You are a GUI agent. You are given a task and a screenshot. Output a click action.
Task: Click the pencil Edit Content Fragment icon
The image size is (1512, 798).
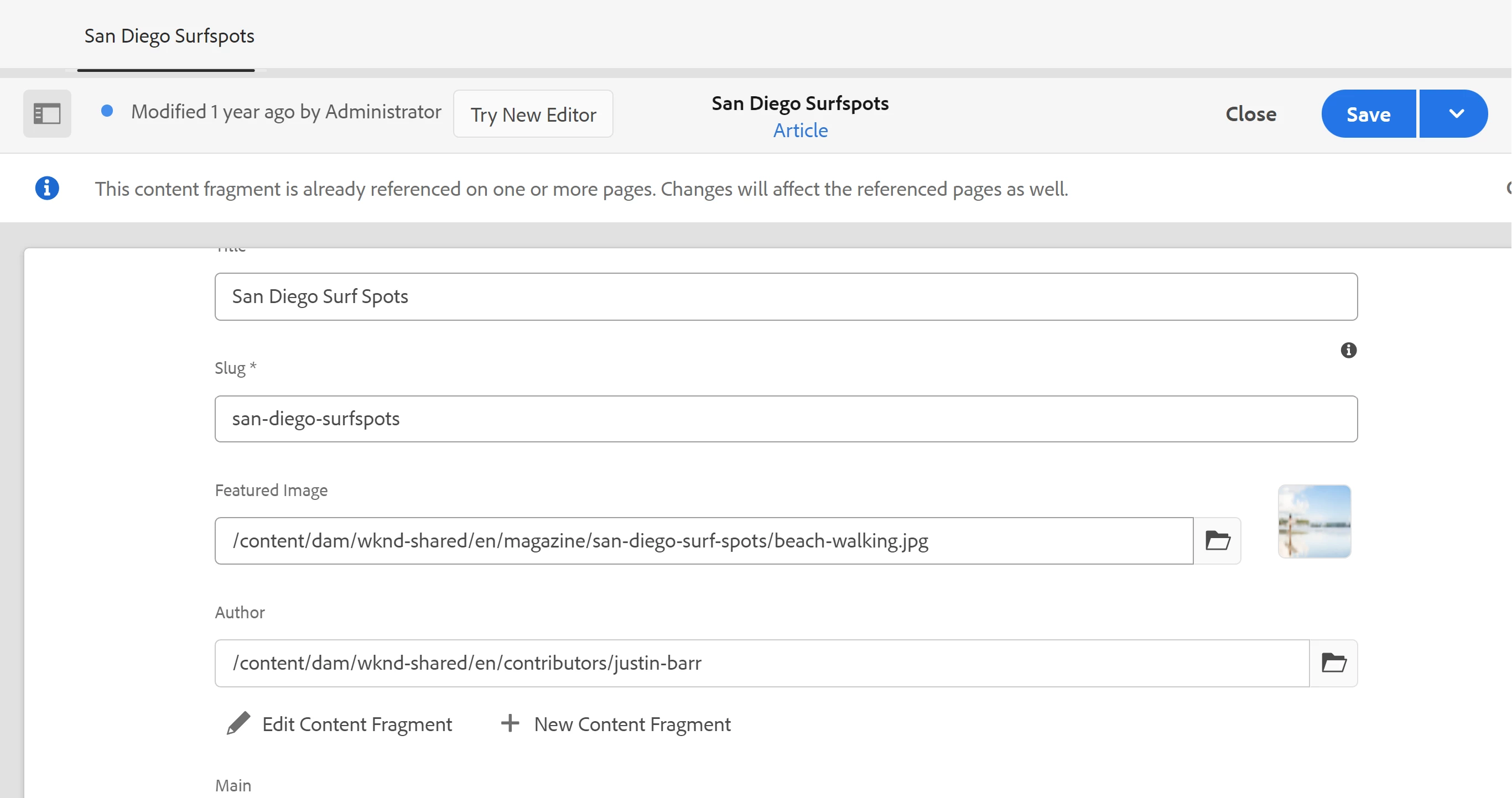(x=238, y=723)
